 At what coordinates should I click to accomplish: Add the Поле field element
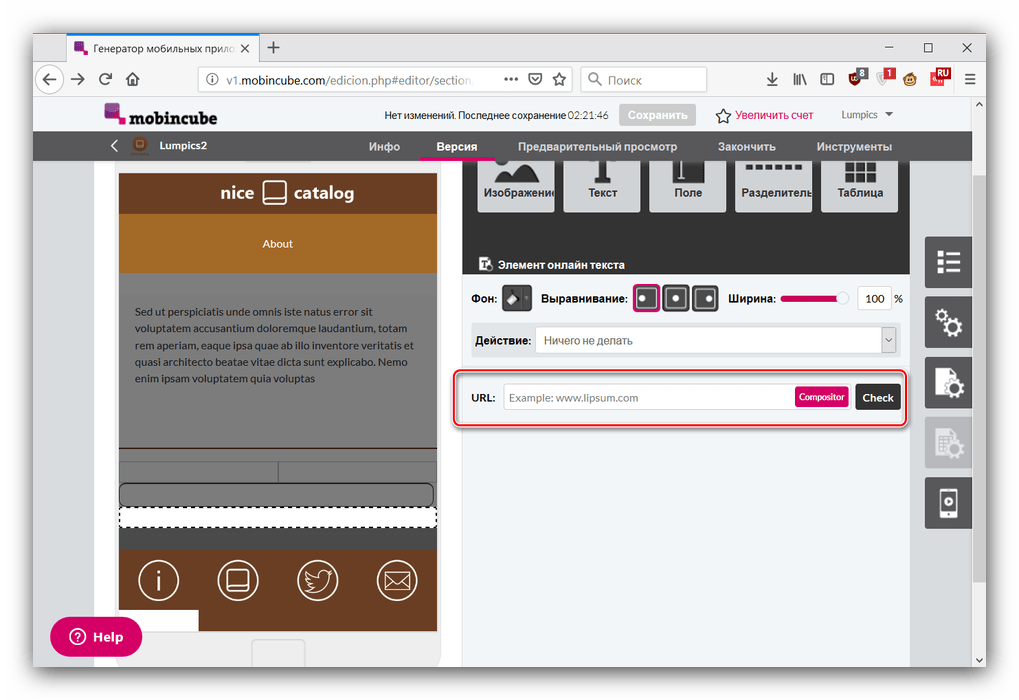click(x=688, y=186)
